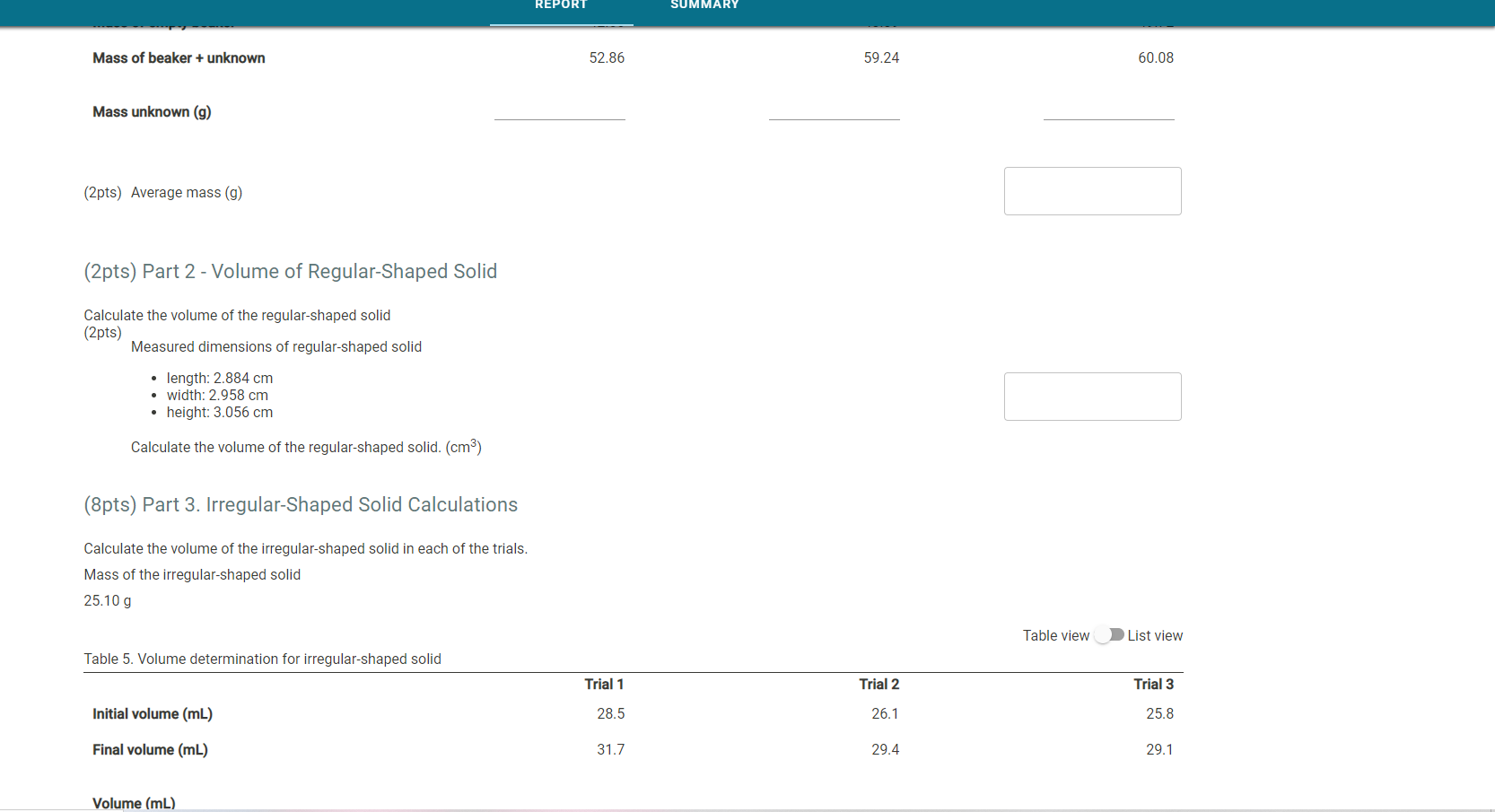Image resolution: width=1495 pixels, height=812 pixels.
Task: Click the Mass unknown blank for Trial 2
Action: click(x=834, y=115)
